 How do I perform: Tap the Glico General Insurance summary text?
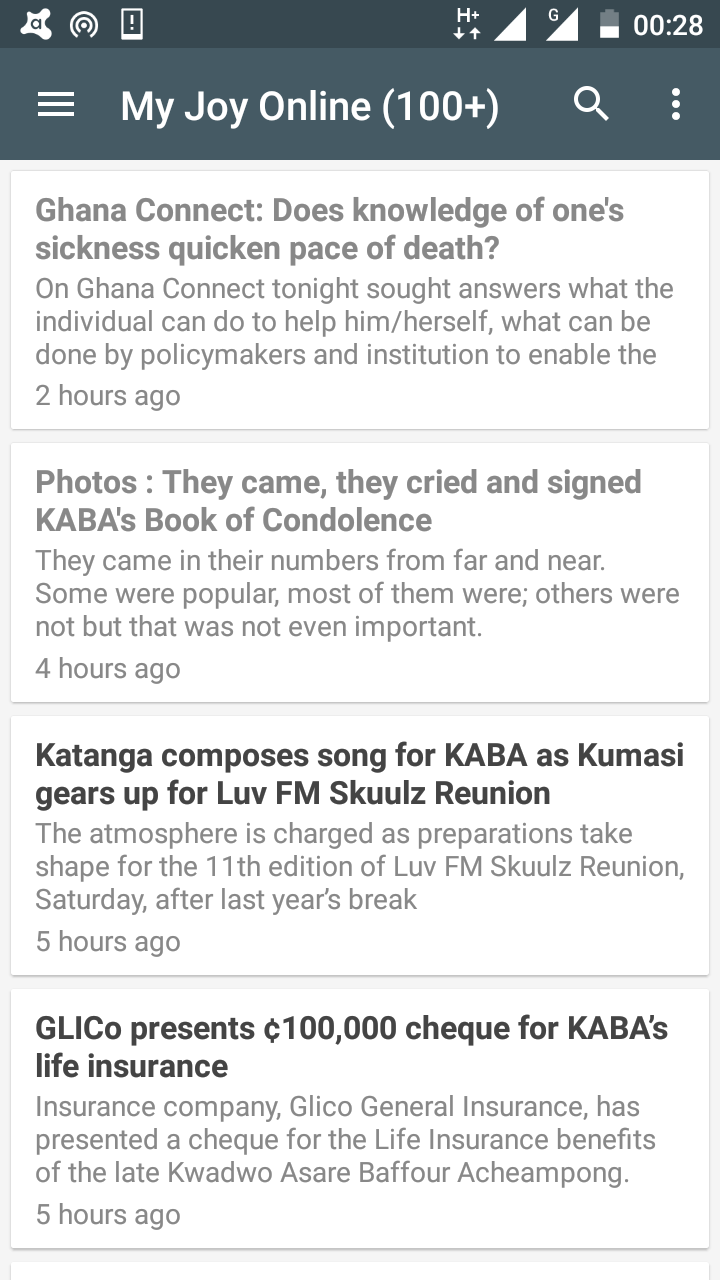(346, 1139)
